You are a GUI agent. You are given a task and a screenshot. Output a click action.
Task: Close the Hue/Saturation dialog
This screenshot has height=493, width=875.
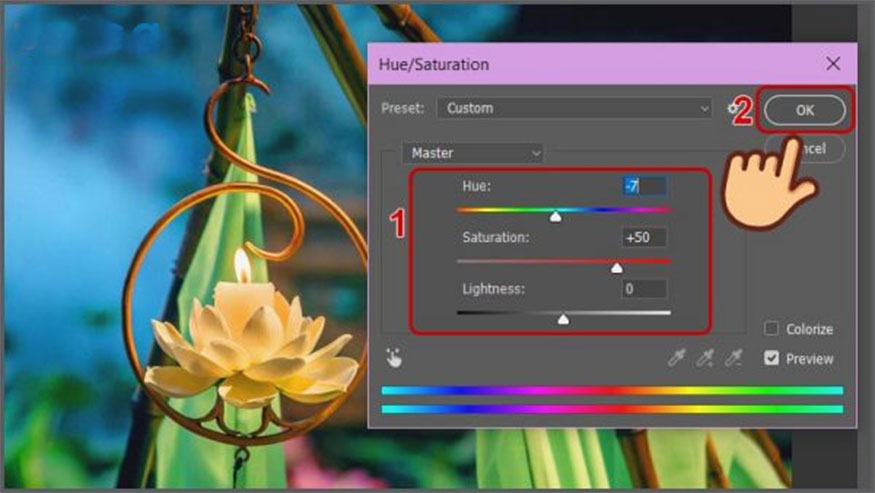[833, 64]
